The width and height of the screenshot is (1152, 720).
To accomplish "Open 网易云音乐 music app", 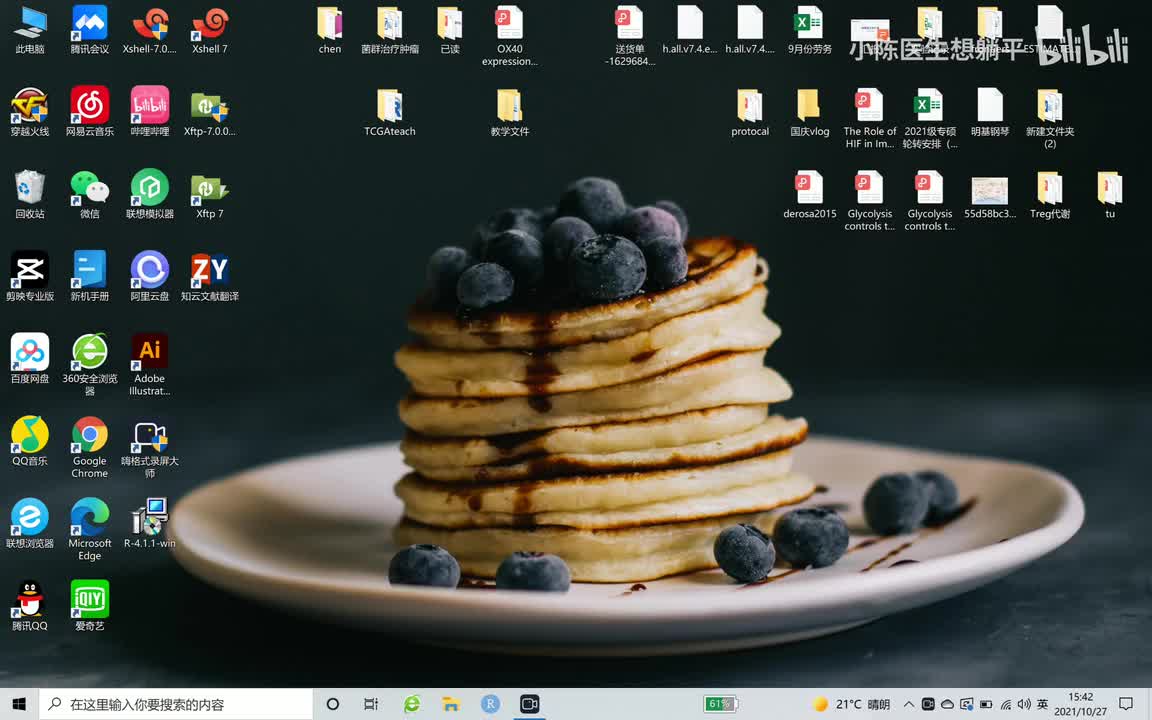I will point(90,112).
